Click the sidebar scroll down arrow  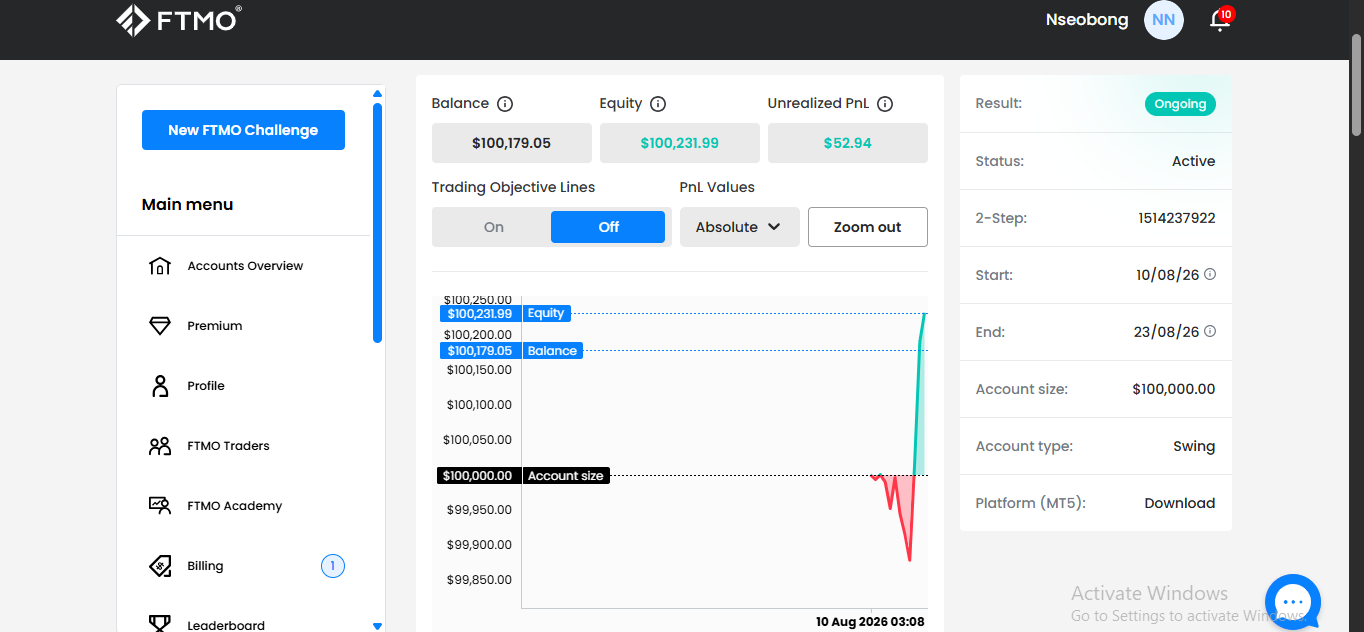377,626
